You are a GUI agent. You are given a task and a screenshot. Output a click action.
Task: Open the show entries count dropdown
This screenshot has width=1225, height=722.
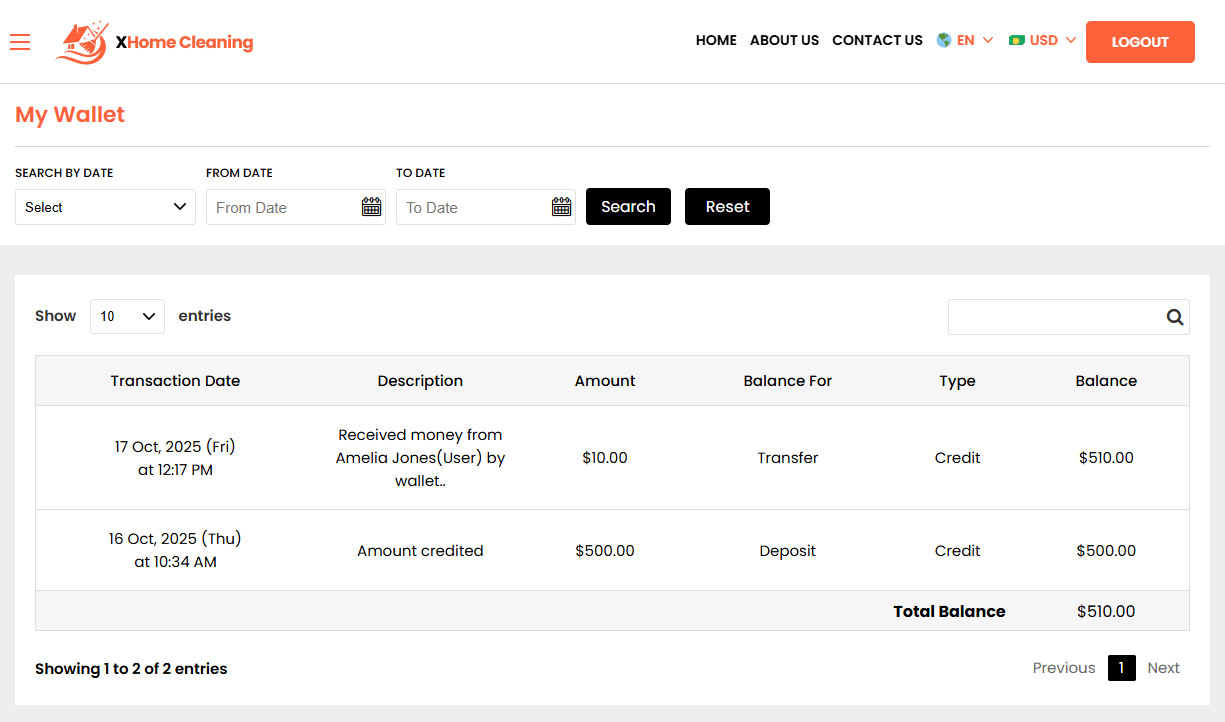click(x=127, y=316)
